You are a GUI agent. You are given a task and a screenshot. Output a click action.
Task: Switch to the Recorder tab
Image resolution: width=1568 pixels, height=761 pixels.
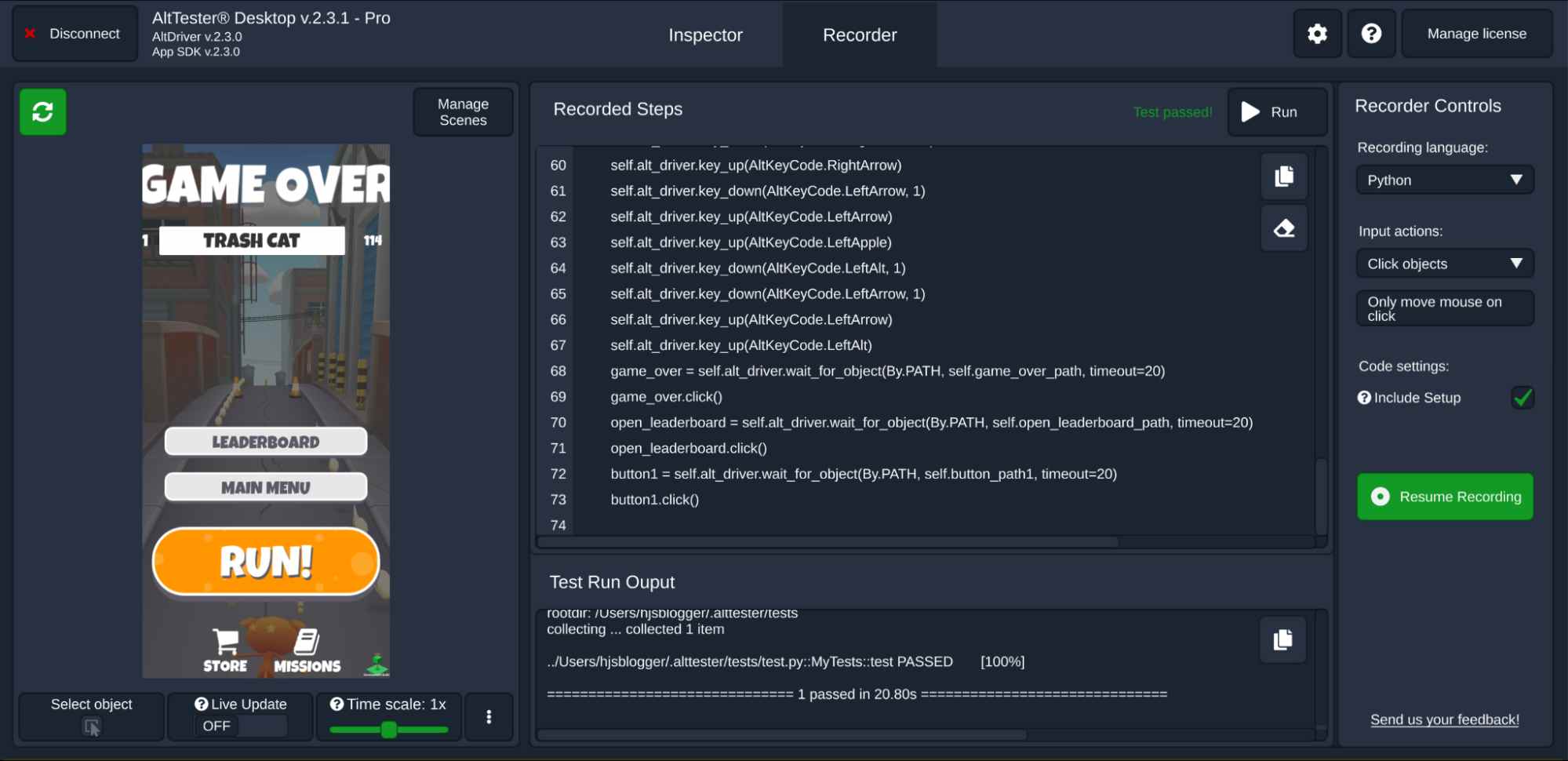860,35
